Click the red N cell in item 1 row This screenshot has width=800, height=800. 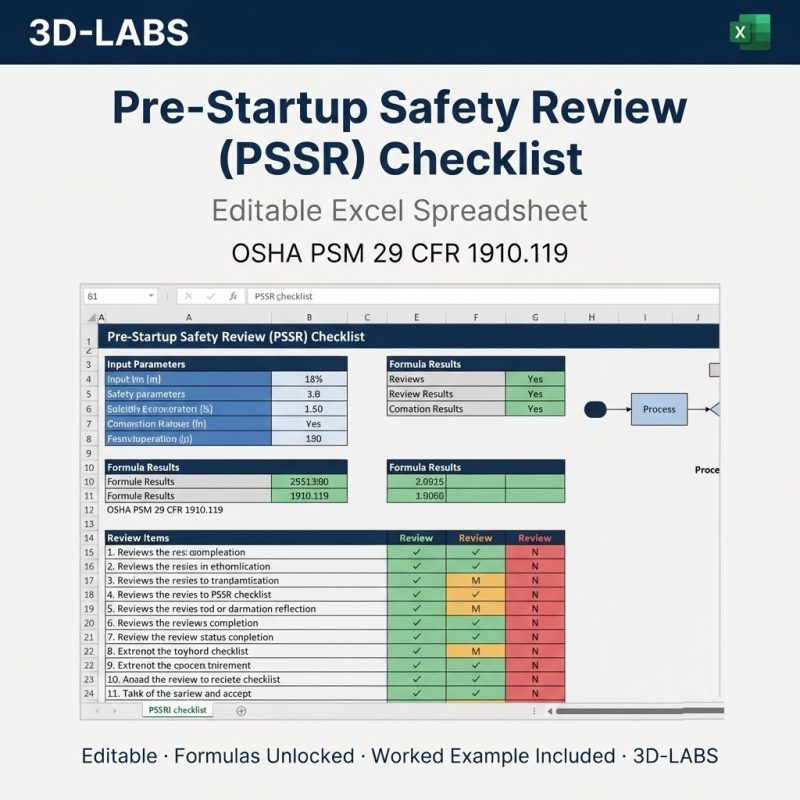tap(535, 552)
